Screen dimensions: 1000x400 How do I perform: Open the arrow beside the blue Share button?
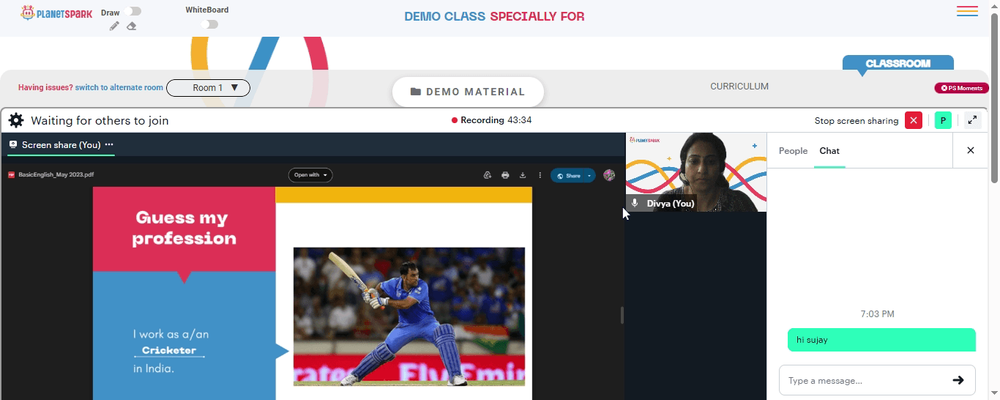coord(589,175)
